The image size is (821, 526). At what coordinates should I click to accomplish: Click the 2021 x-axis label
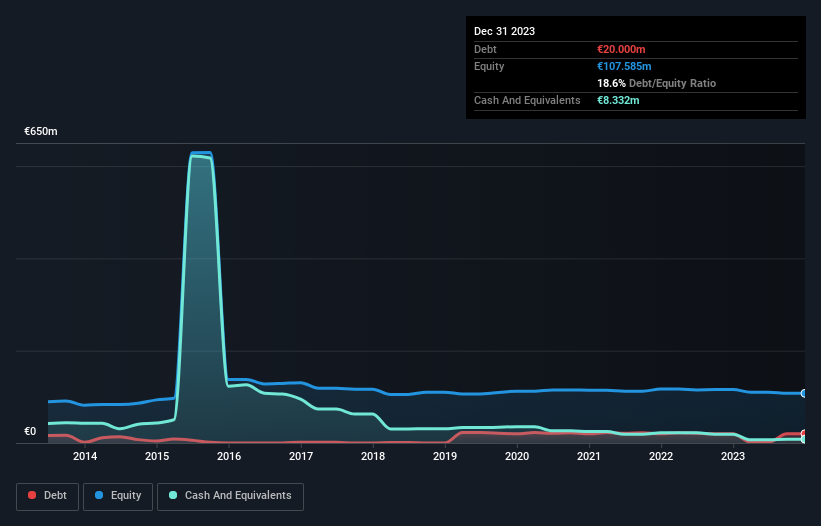pyautogui.click(x=589, y=456)
